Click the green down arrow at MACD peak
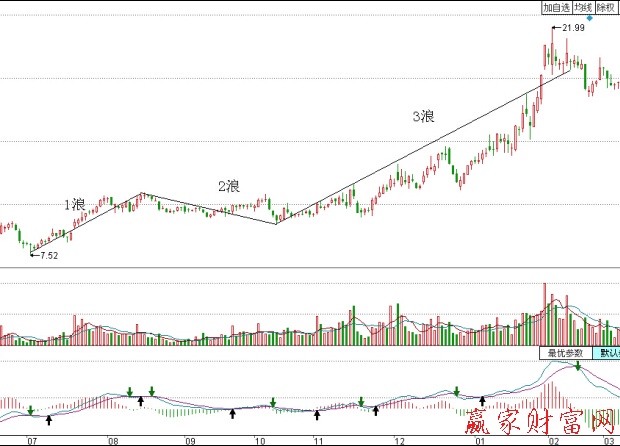 pos(578,365)
